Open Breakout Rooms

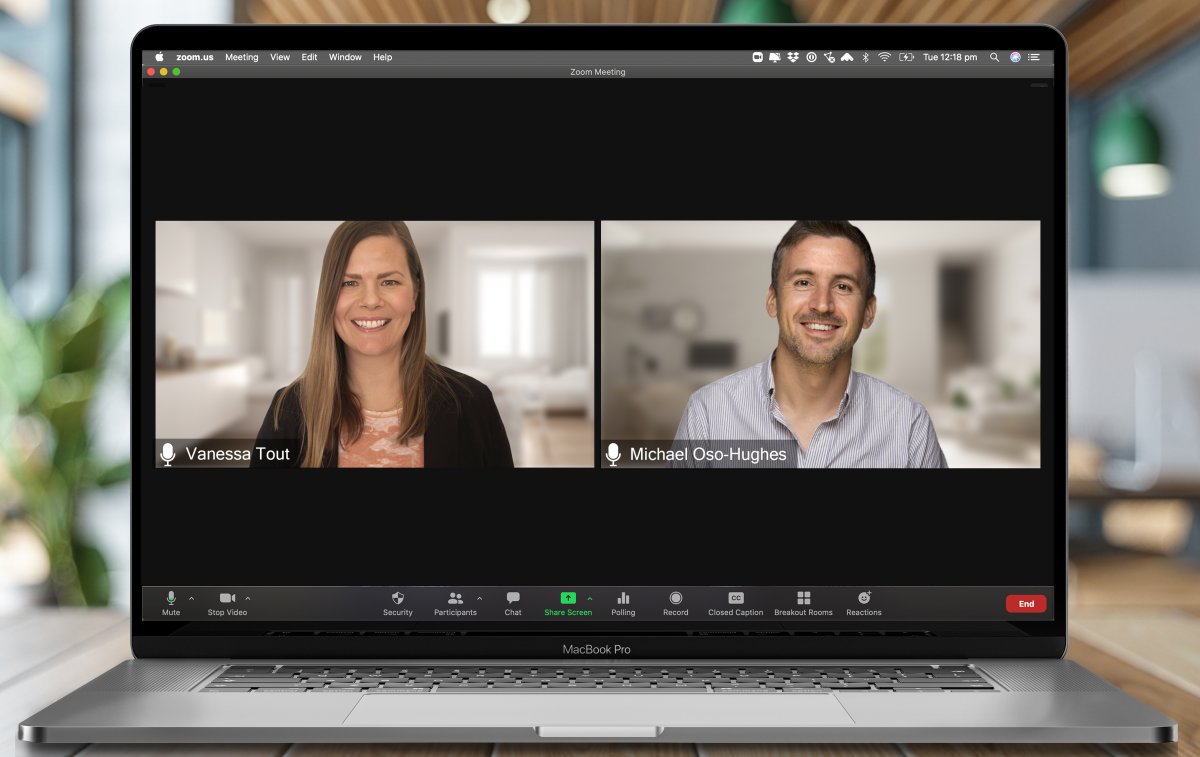tap(803, 598)
